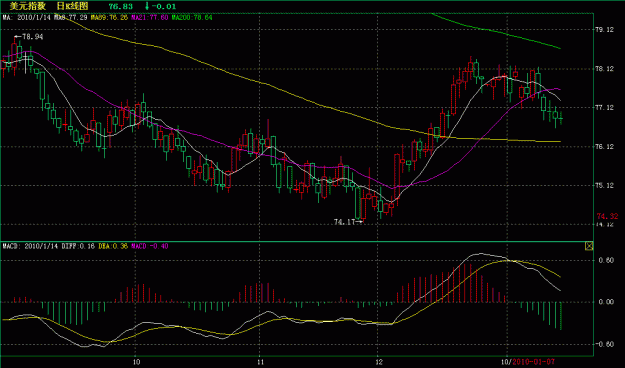625x368 pixels.
Task: Select the magenta MA21:77.60 legend label
Action: pos(150,18)
